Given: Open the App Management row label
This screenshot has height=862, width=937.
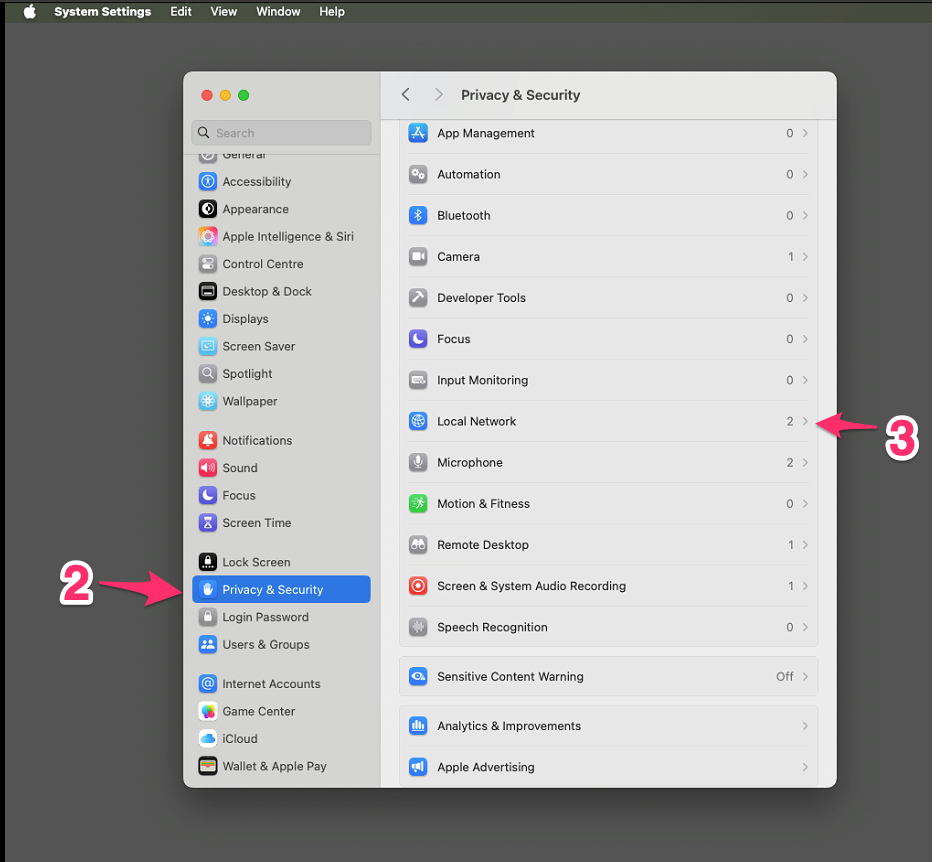Looking at the screenshot, I should 486,133.
